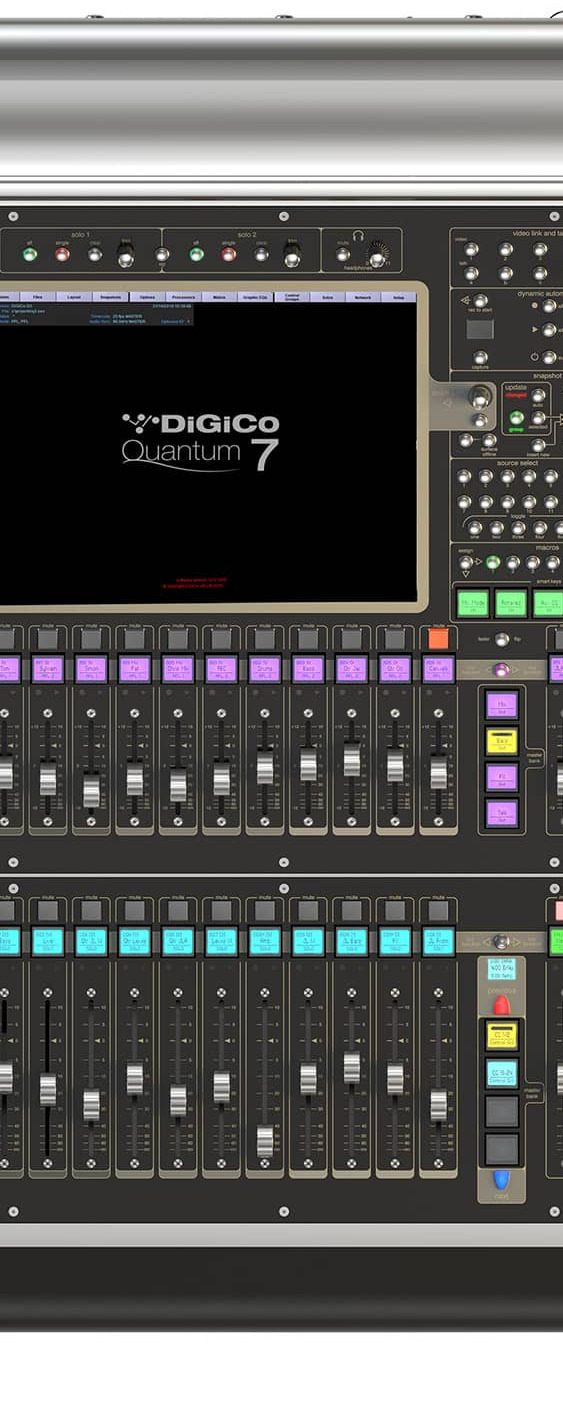This screenshot has height=1428, width=563.
Task: Open the Layout tab on the touchscreen
Action: [x=74, y=297]
